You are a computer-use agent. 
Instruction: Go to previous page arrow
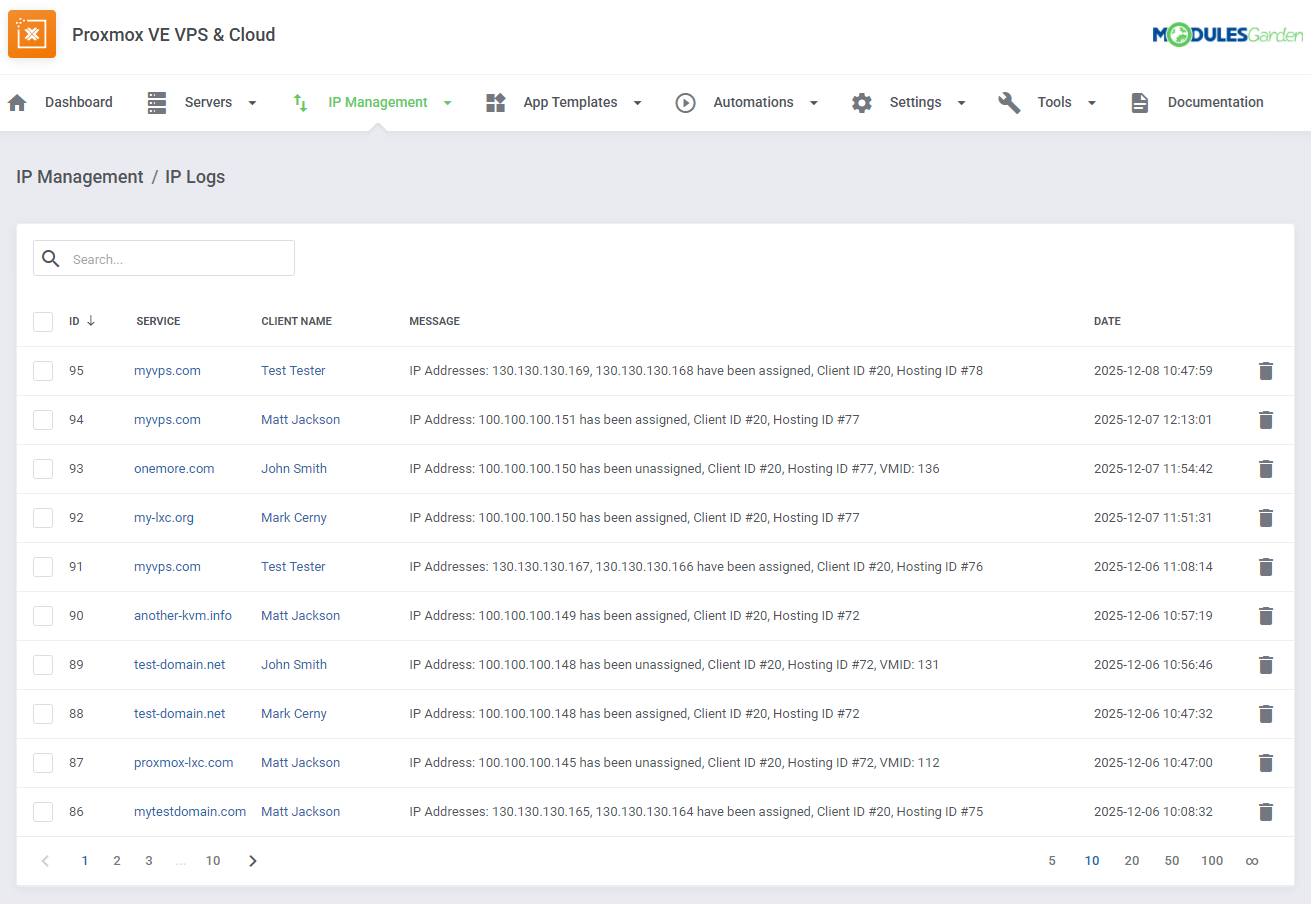coord(45,861)
